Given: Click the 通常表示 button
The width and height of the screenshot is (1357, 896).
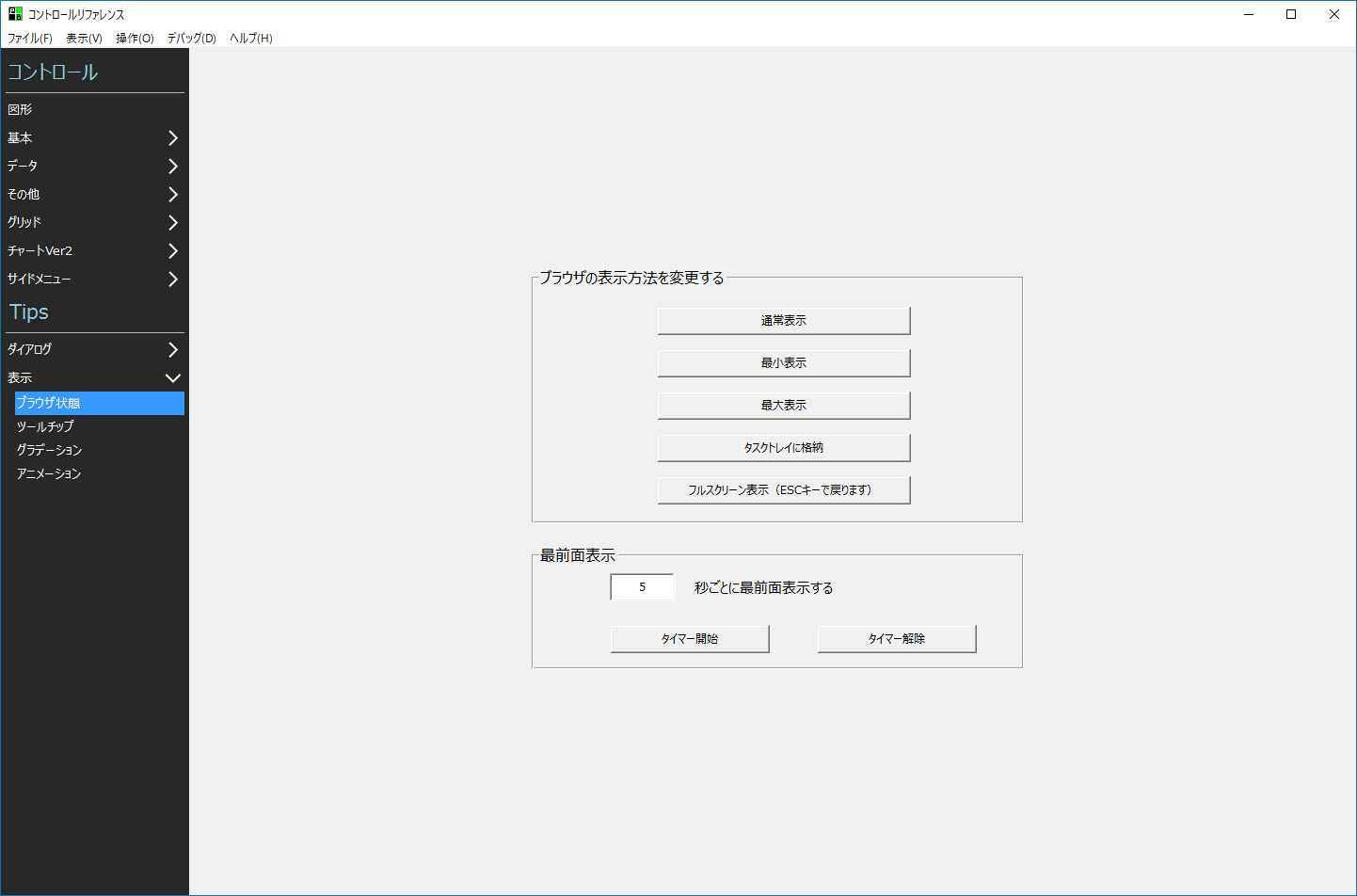Looking at the screenshot, I should point(784,321).
